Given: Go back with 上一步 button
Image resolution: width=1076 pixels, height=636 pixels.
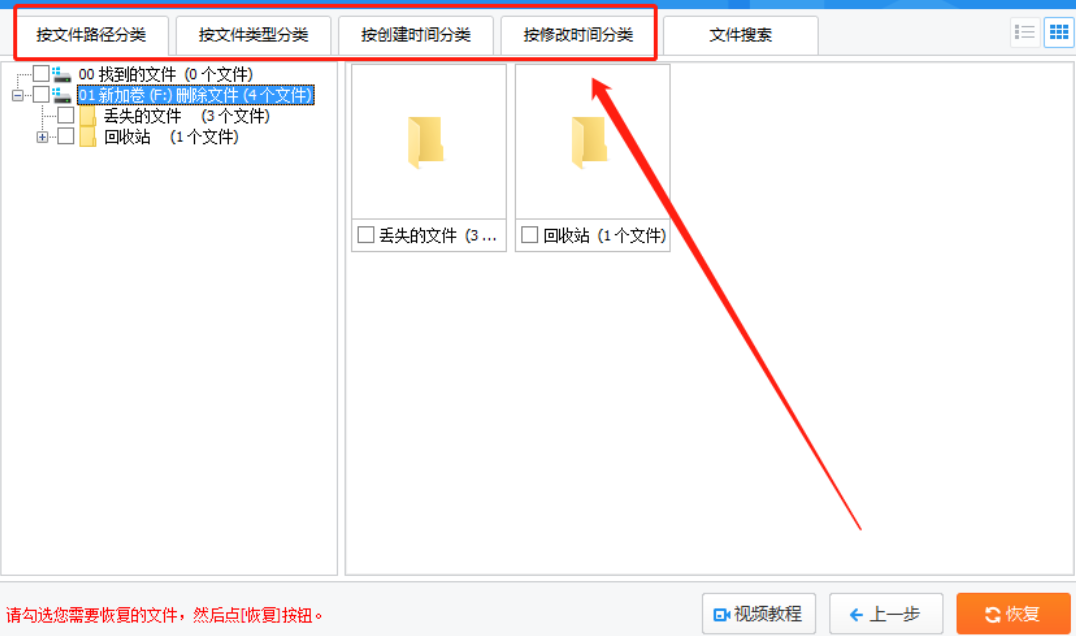Looking at the screenshot, I should tap(886, 613).
